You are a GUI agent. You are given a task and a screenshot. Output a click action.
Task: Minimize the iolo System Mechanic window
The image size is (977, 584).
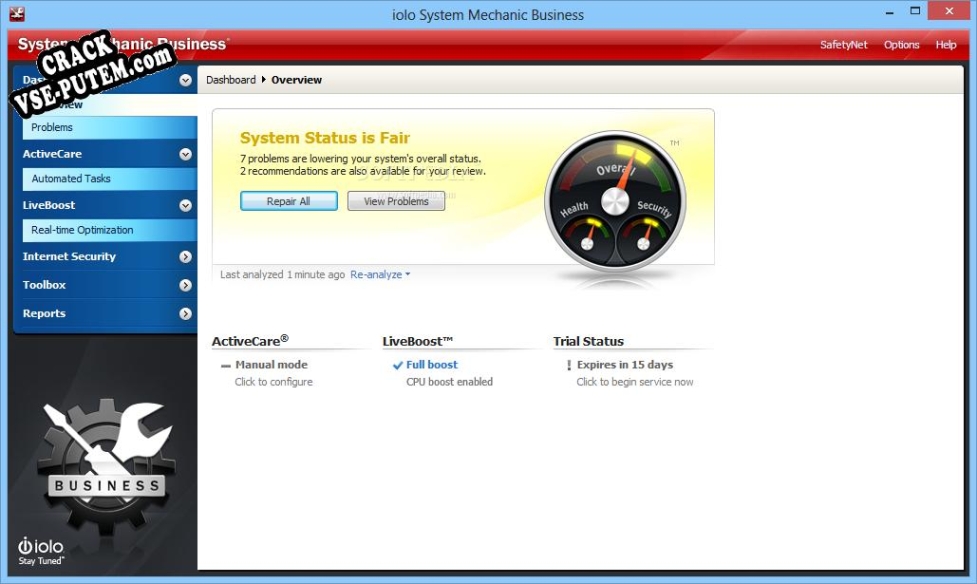coord(889,11)
